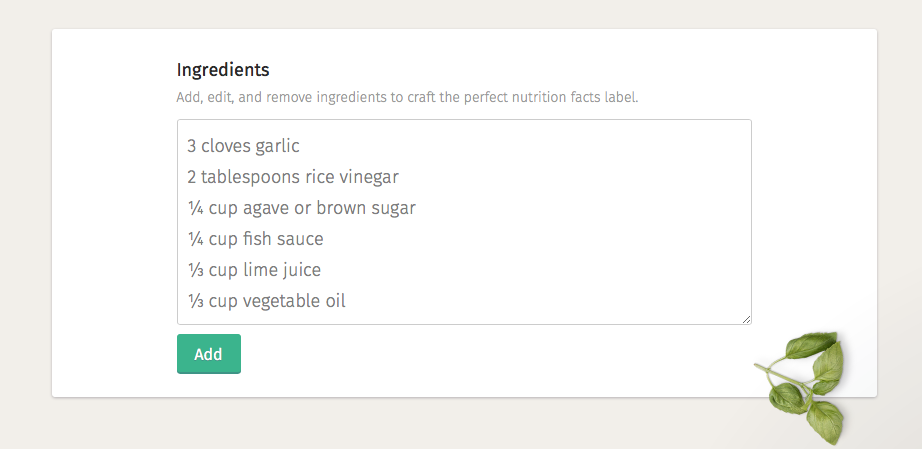Screen dimensions: 922x449
Task: Click the '⅓ cup lime juice' line
Action: point(254,270)
